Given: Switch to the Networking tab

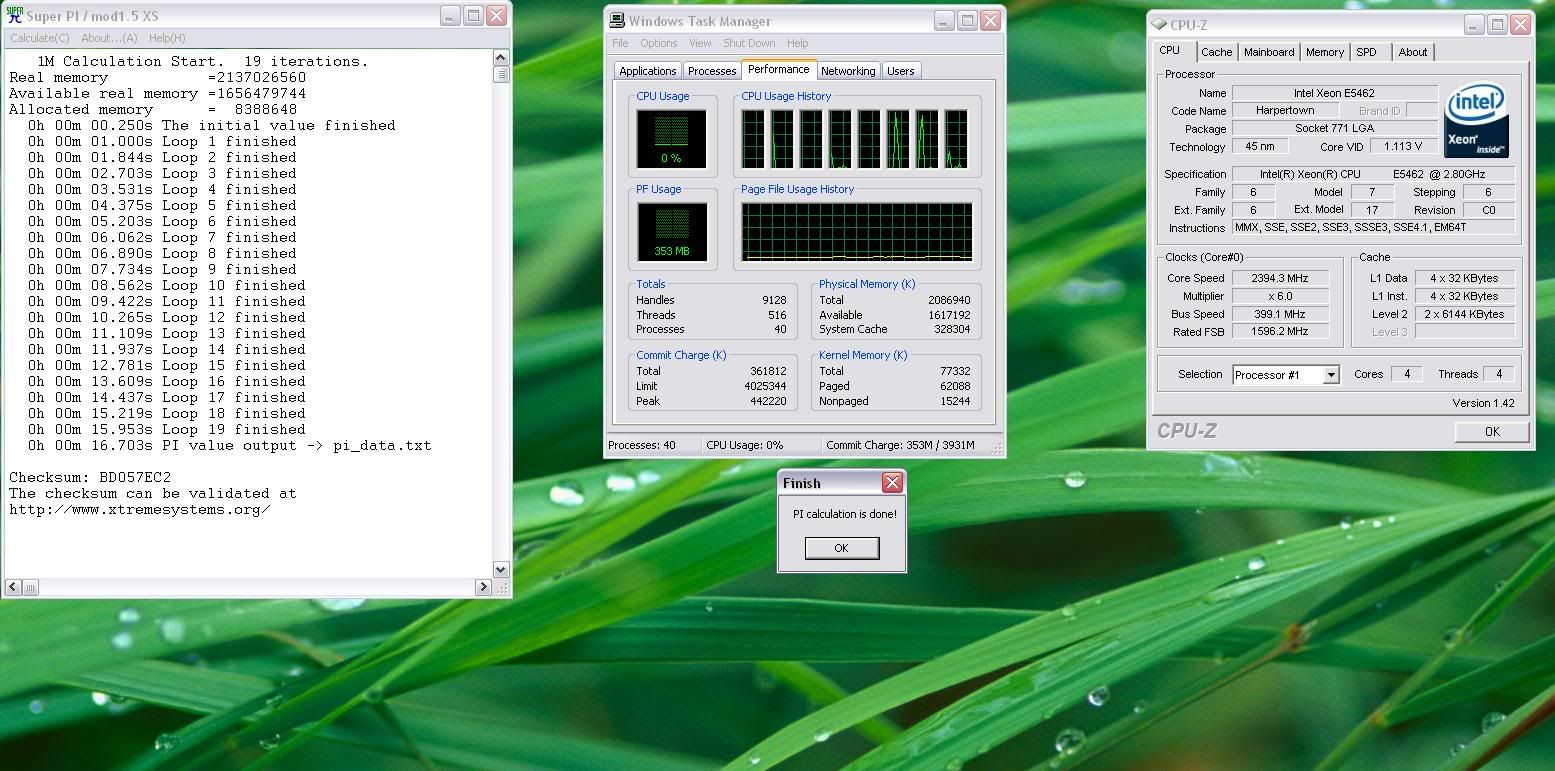Looking at the screenshot, I should (x=848, y=71).
